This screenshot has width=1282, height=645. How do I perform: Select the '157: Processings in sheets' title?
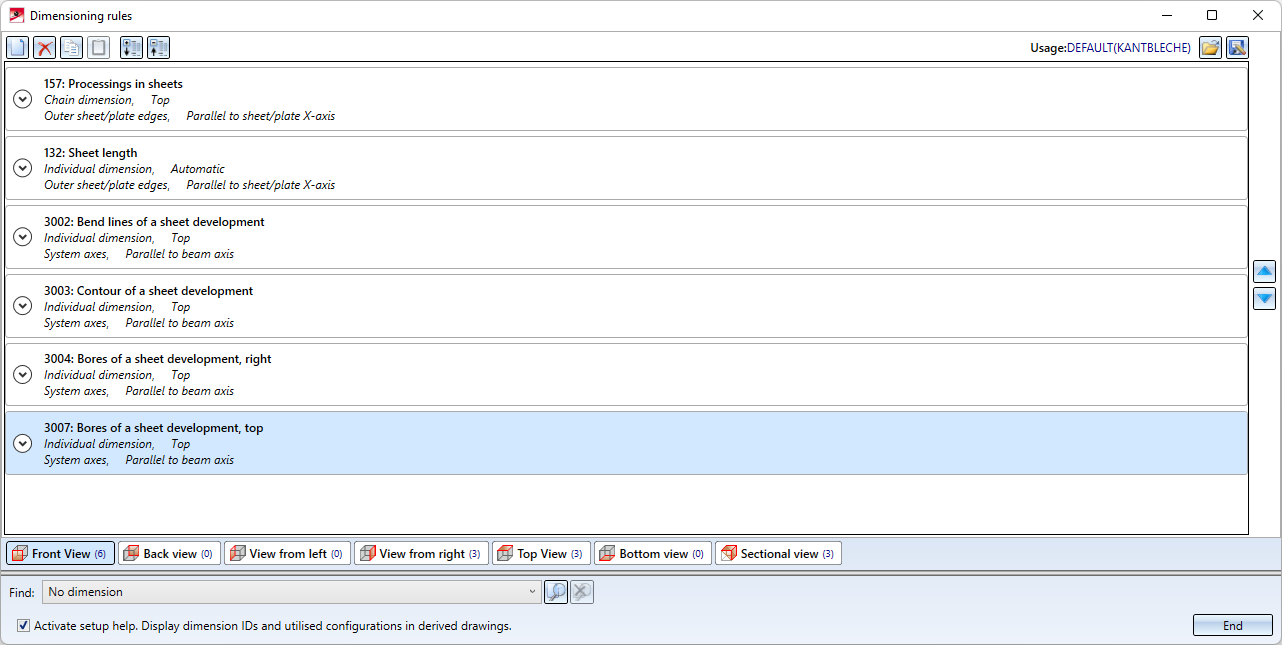tap(113, 84)
